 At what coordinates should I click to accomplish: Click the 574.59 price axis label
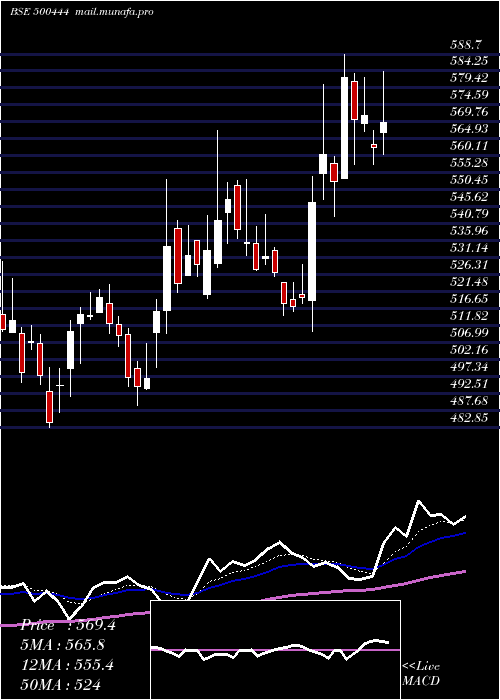469,95
